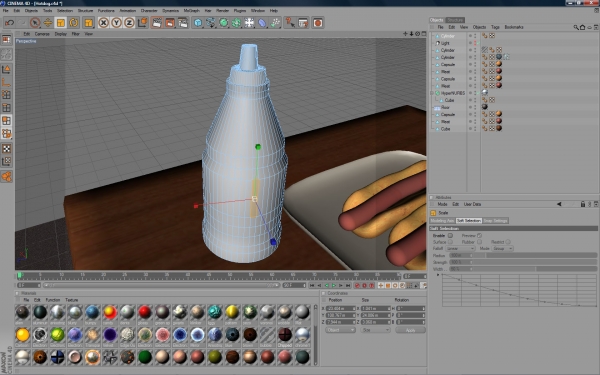Viewport: 600px width, 375px height.
Task: Open the Mode dropdown set to Group
Action: 502,248
